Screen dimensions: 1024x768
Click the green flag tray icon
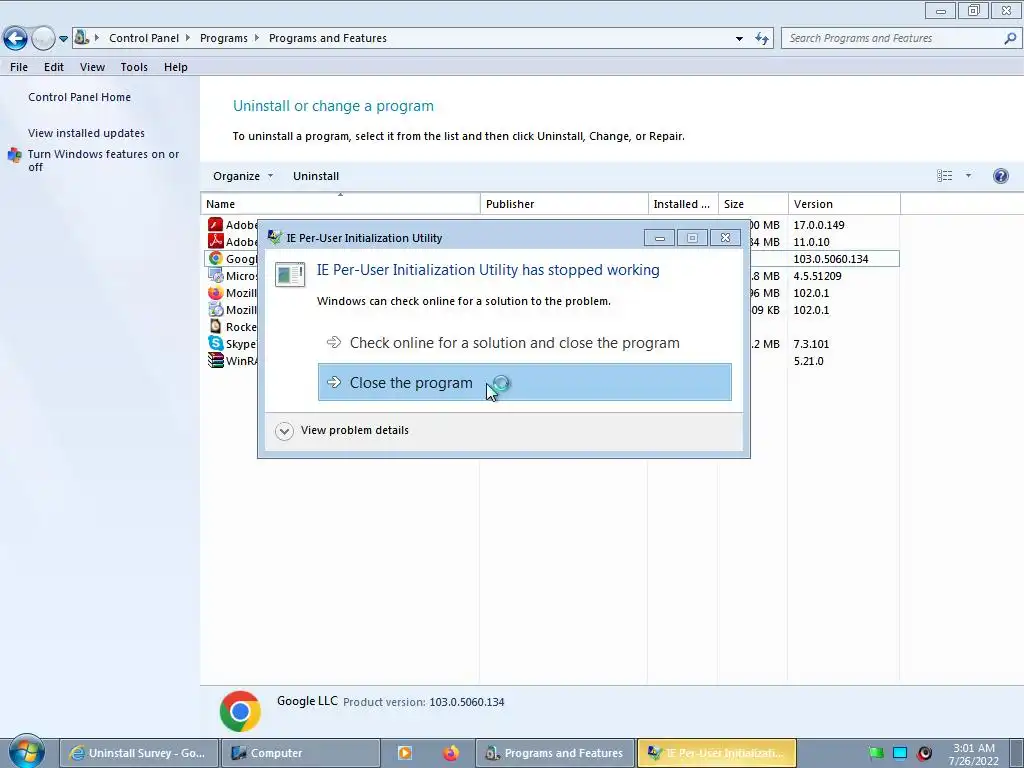[876, 753]
